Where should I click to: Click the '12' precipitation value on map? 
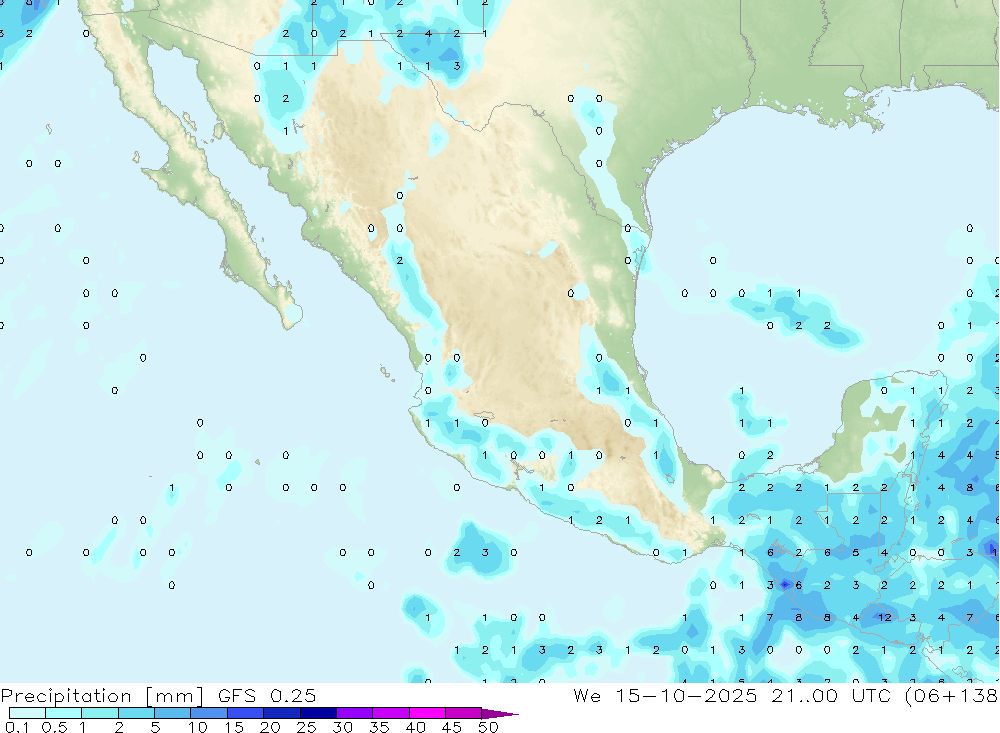coord(885,618)
